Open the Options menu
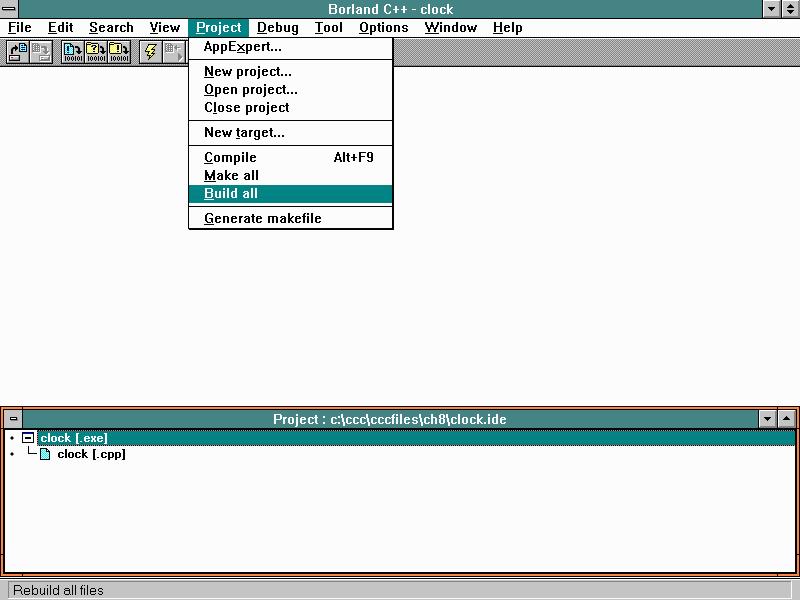800x600 pixels. (x=383, y=27)
